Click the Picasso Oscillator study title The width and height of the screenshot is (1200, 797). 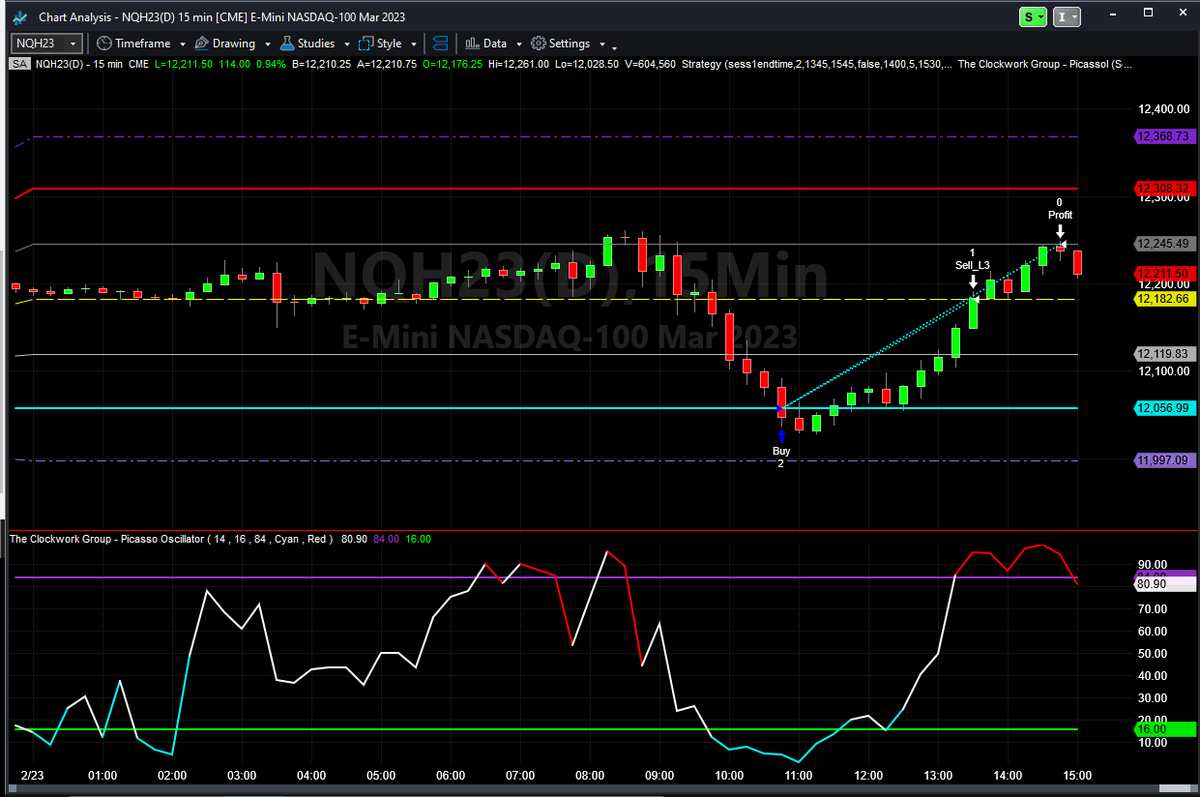pyautogui.click(x=171, y=538)
